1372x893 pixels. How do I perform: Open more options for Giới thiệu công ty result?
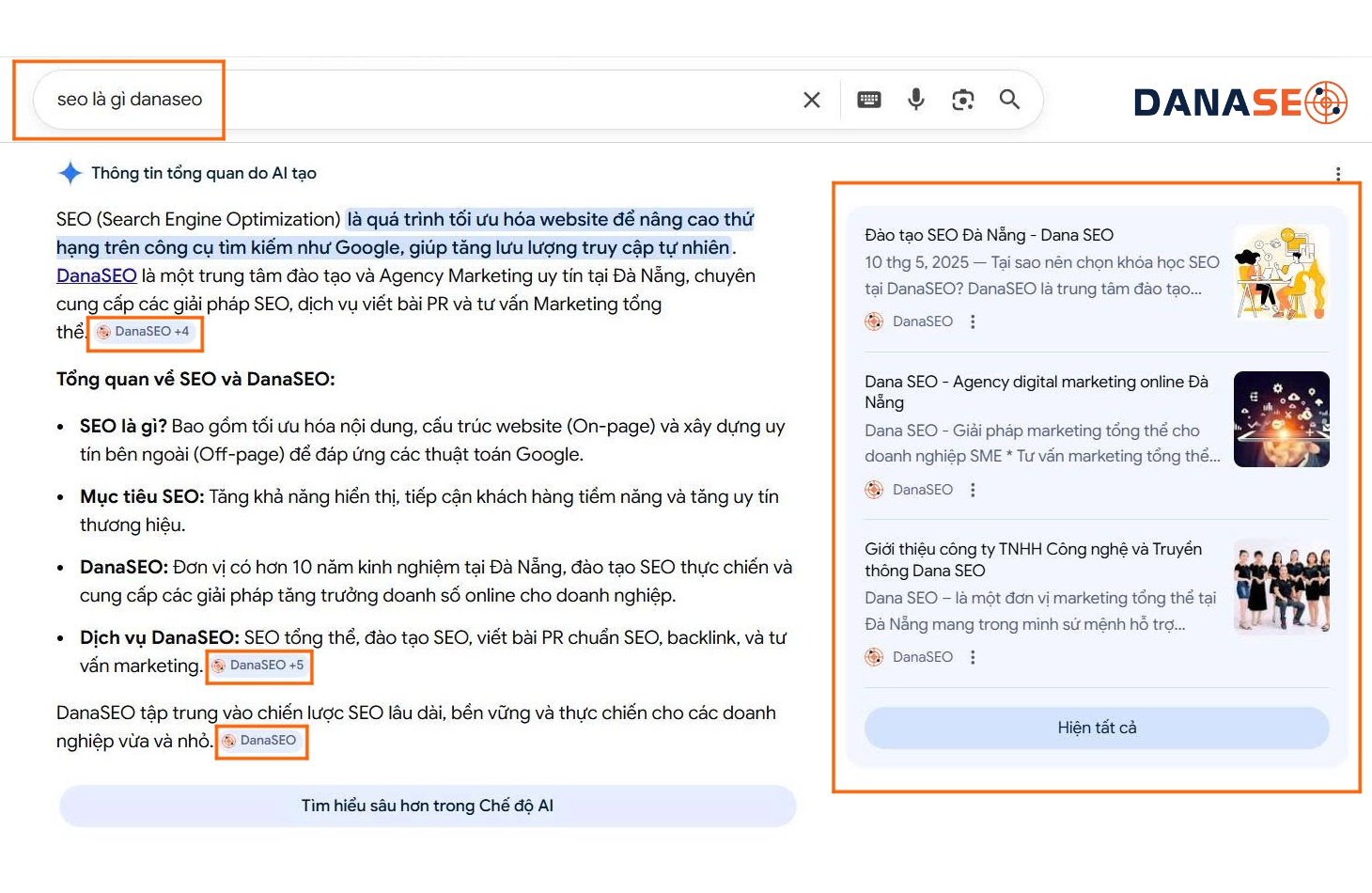tap(973, 657)
